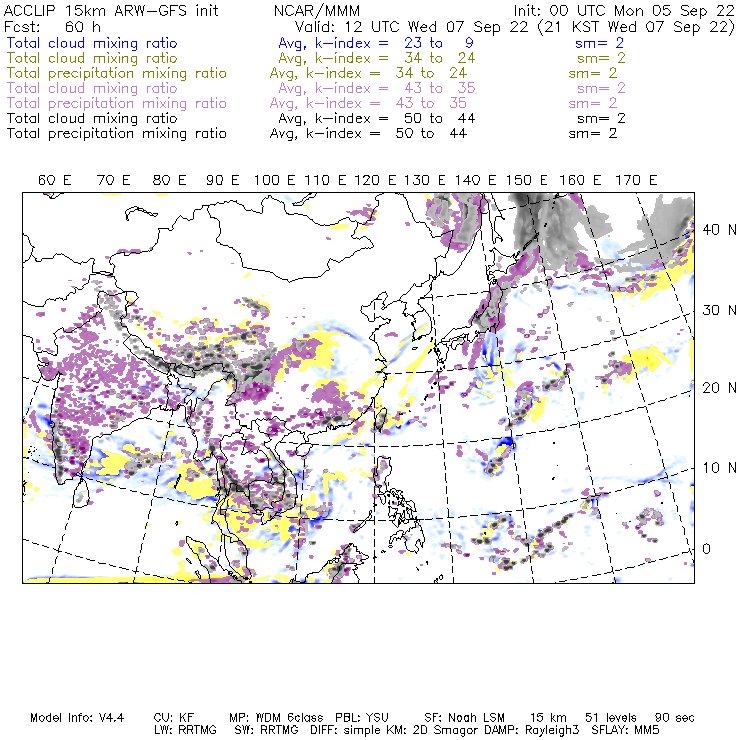
Task: Click the '15 km' resolution footer text
Action: [548, 718]
